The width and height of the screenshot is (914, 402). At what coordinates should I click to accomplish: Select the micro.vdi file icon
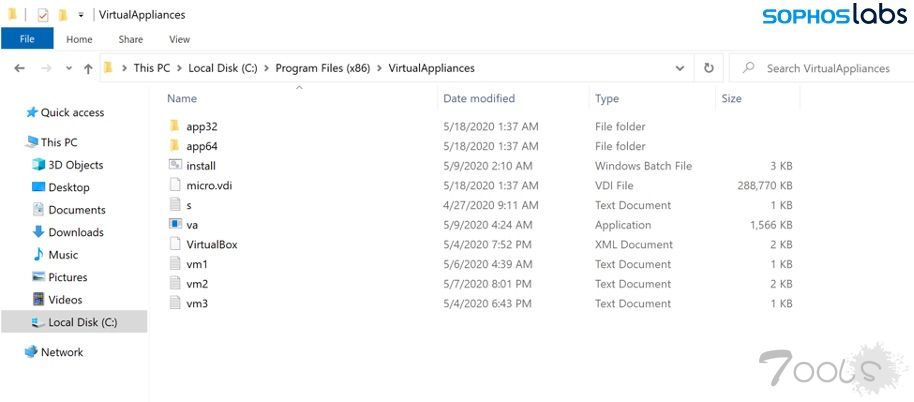[x=174, y=185]
